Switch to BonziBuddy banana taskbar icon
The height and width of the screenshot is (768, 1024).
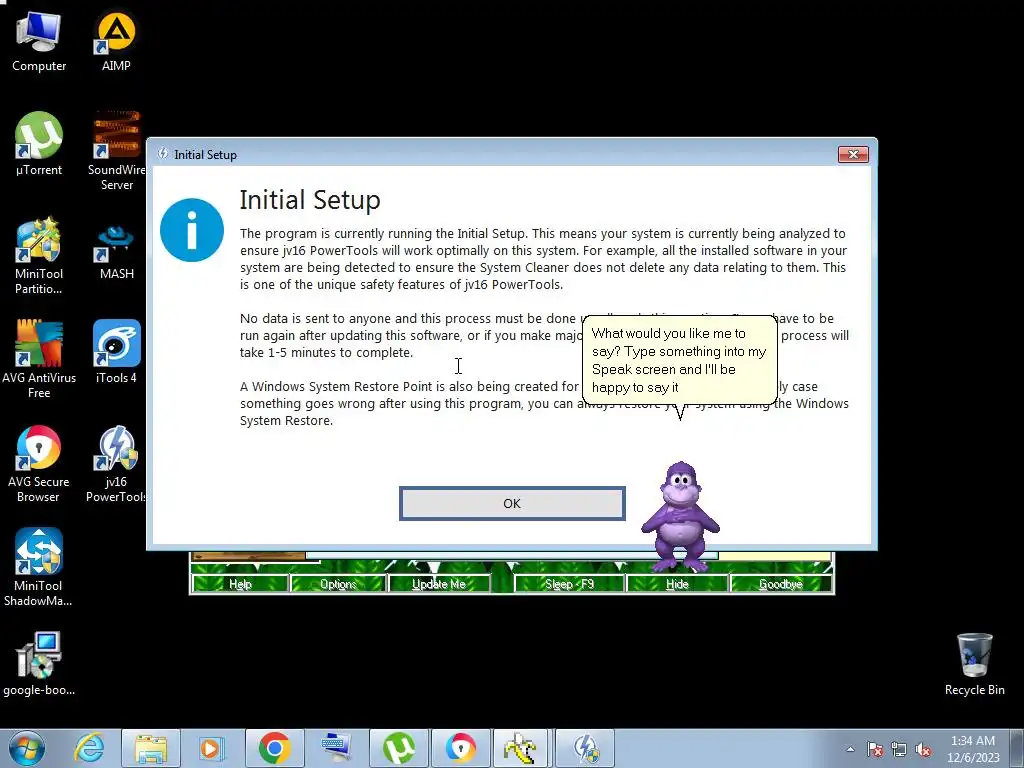pyautogui.click(x=522, y=748)
